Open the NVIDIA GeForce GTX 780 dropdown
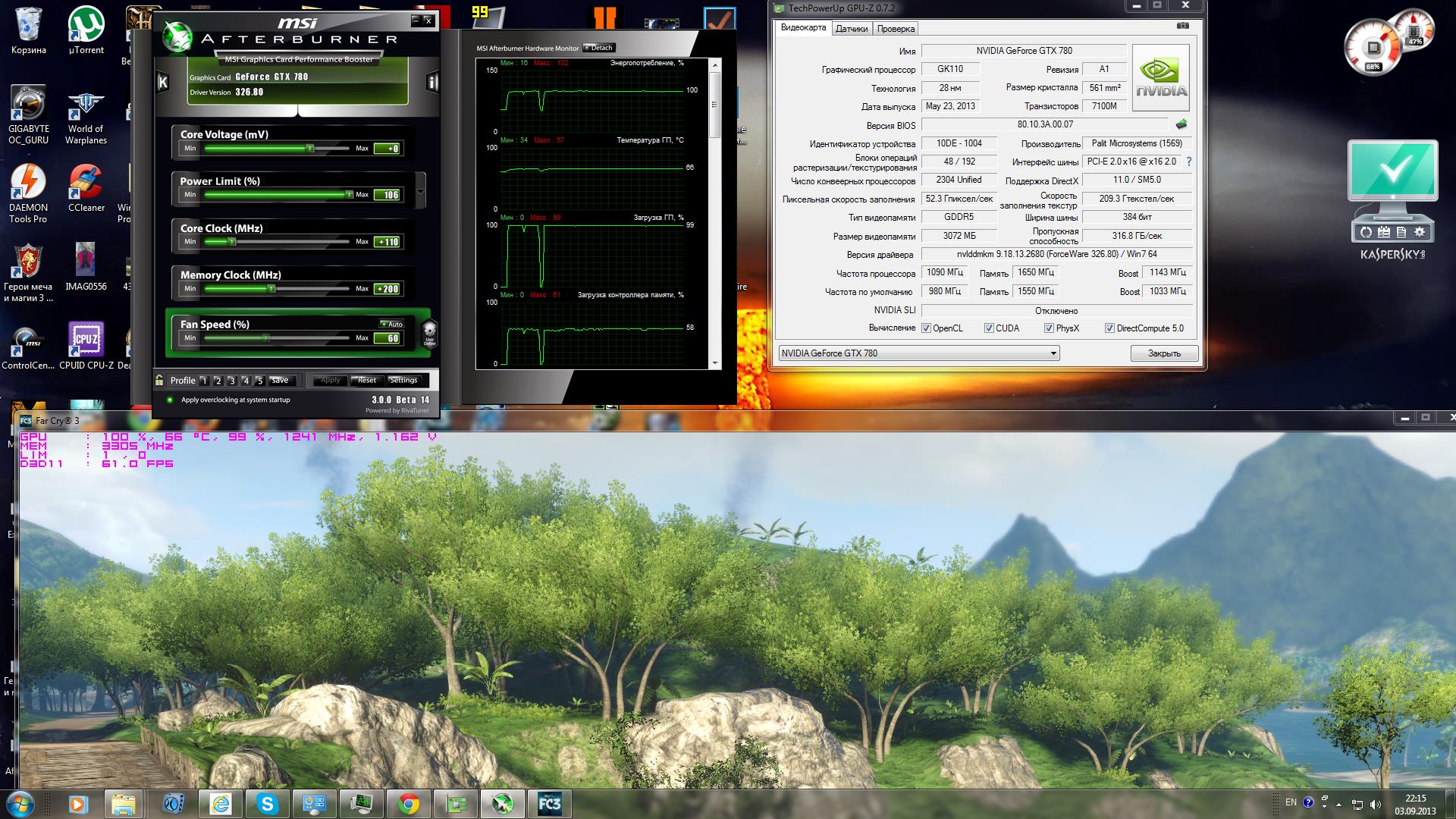The width and height of the screenshot is (1456, 819). (x=1053, y=353)
